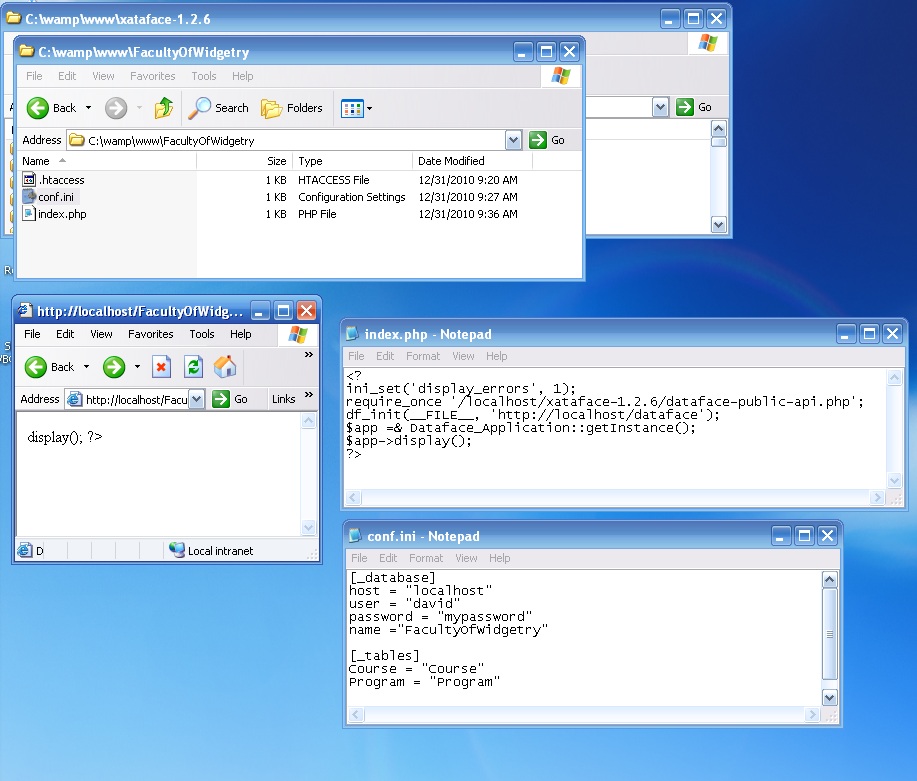Click the red Stop icon in browser
The image size is (917, 781).
click(161, 367)
